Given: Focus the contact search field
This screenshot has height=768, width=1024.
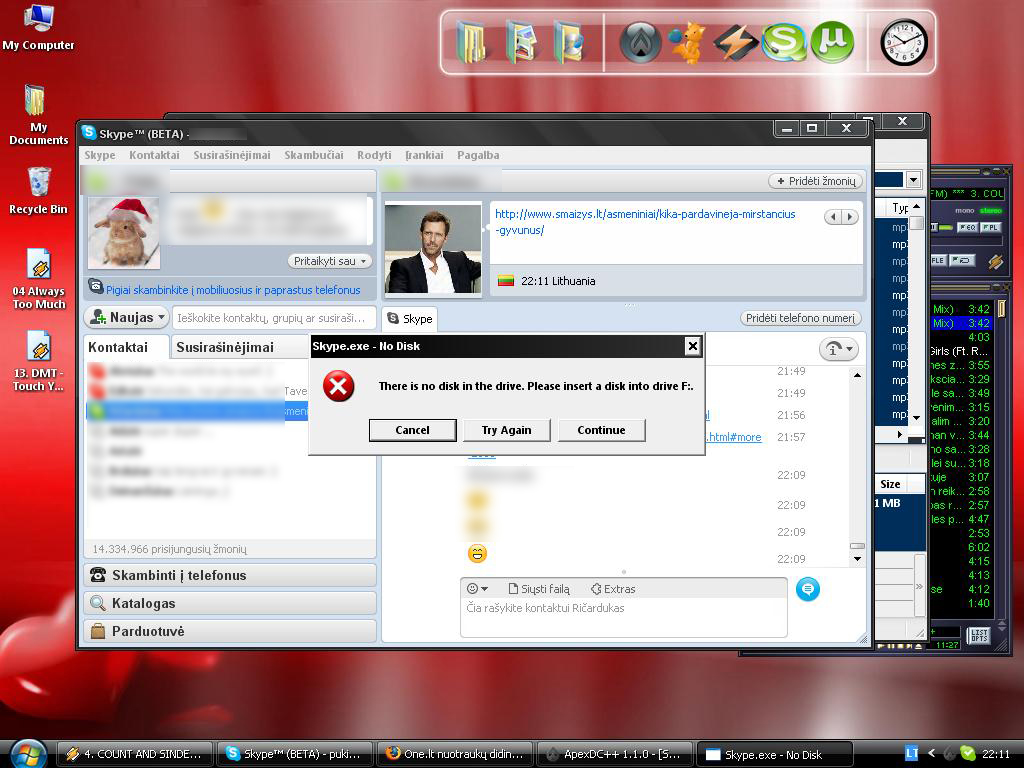Looking at the screenshot, I should click(274, 318).
